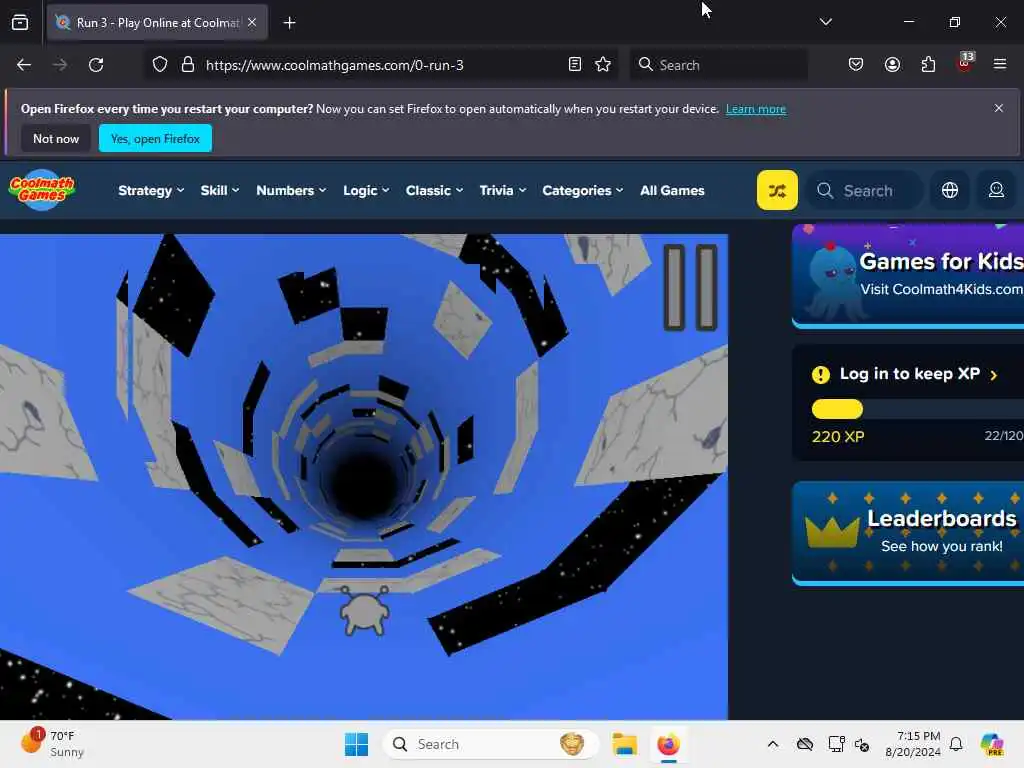Image resolution: width=1024 pixels, height=768 pixels.
Task: Click Yes, open Firefox button
Action: (x=155, y=138)
